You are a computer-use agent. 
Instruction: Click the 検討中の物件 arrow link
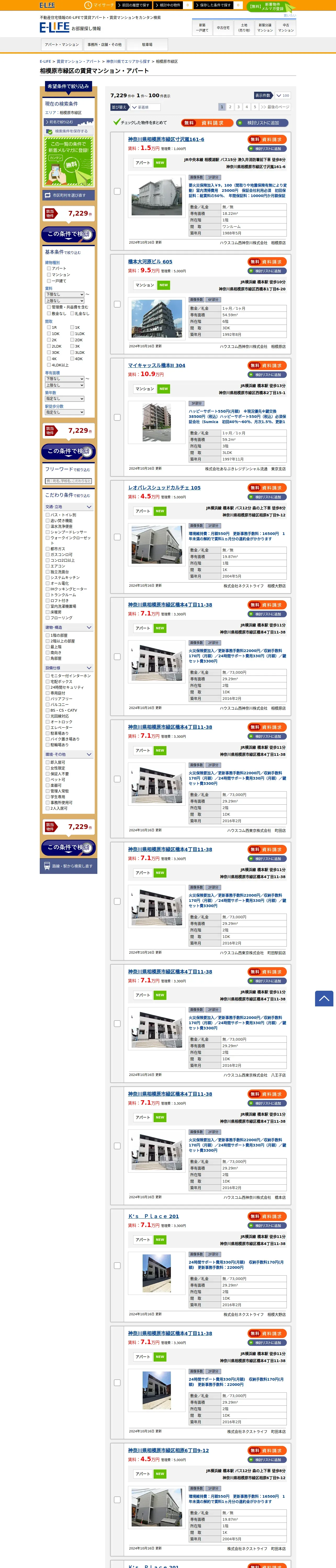[168, 5]
